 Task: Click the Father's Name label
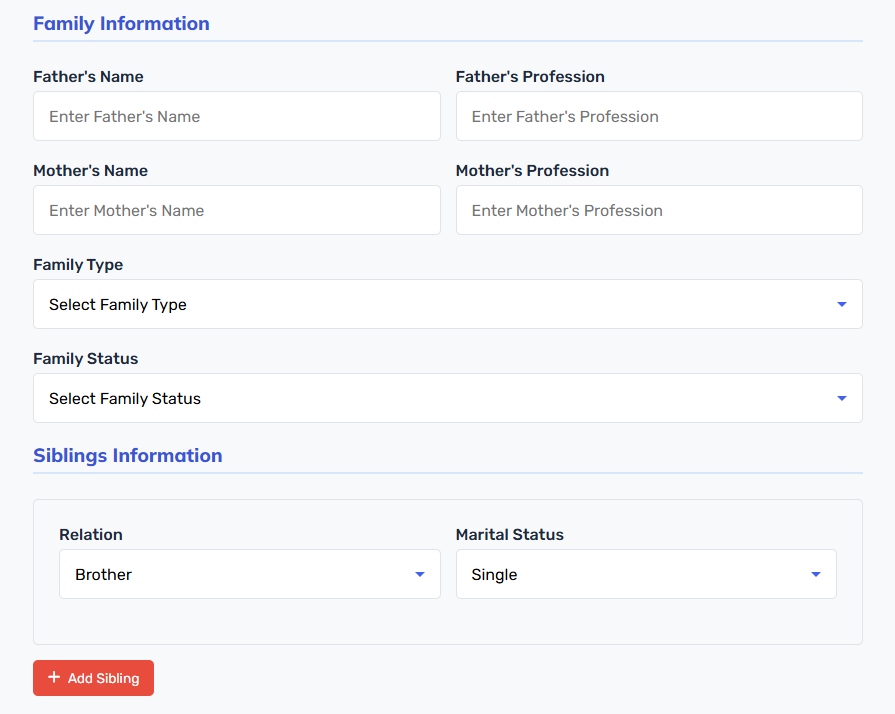tap(88, 76)
